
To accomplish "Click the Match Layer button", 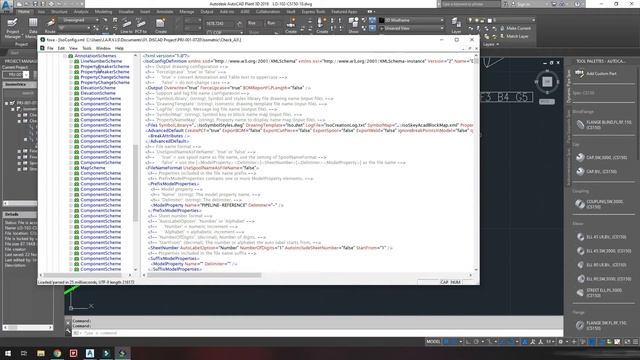I will [x=514, y=36].
